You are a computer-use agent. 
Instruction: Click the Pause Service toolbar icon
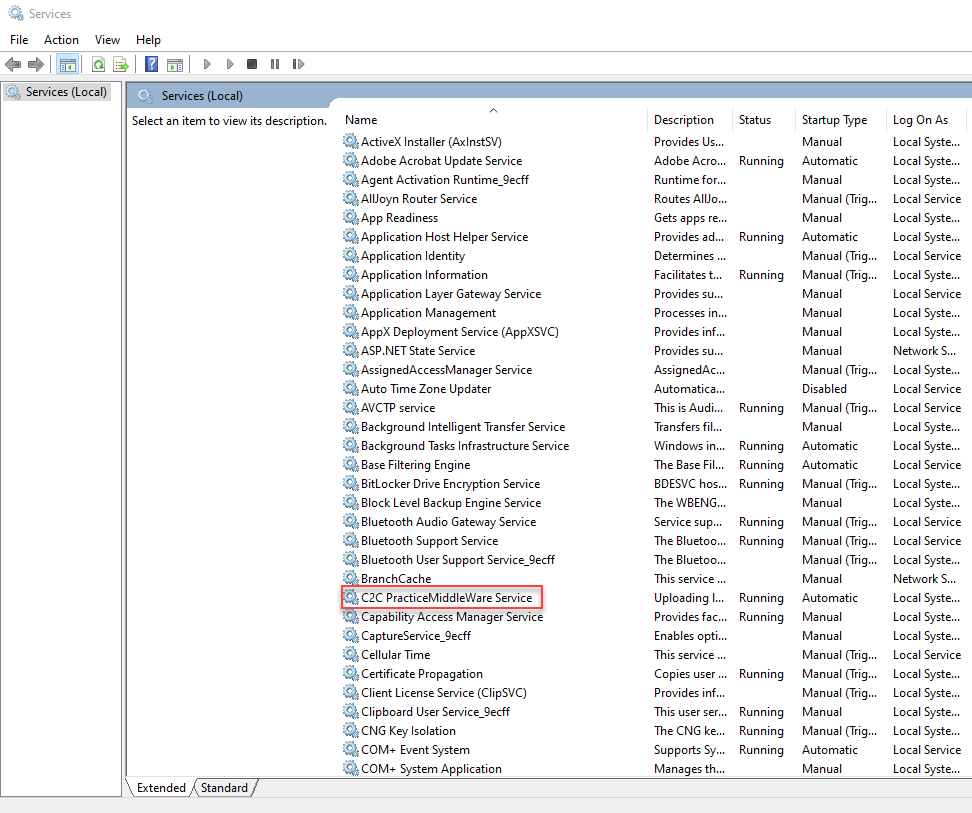(275, 64)
